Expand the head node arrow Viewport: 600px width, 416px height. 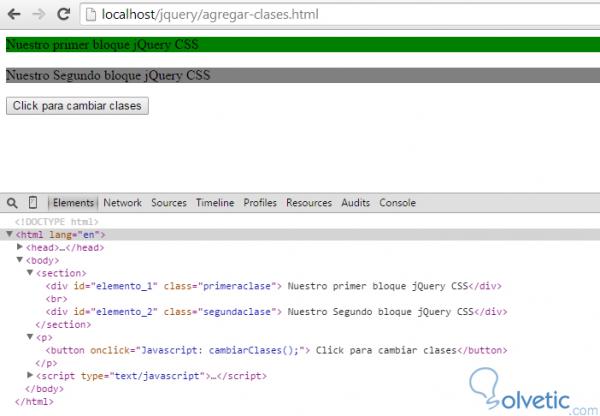click(20, 247)
